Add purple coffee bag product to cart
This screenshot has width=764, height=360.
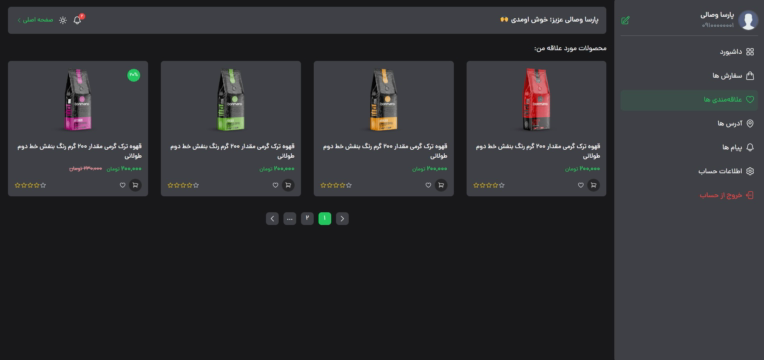(x=135, y=185)
